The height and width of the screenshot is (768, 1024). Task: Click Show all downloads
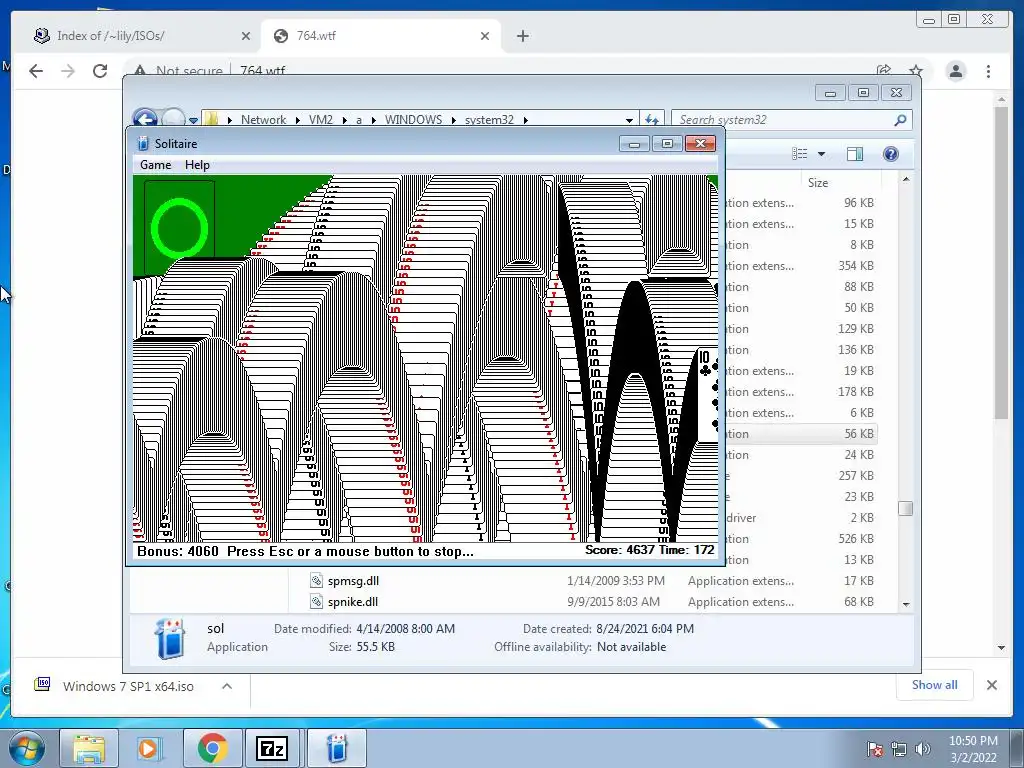click(x=935, y=685)
